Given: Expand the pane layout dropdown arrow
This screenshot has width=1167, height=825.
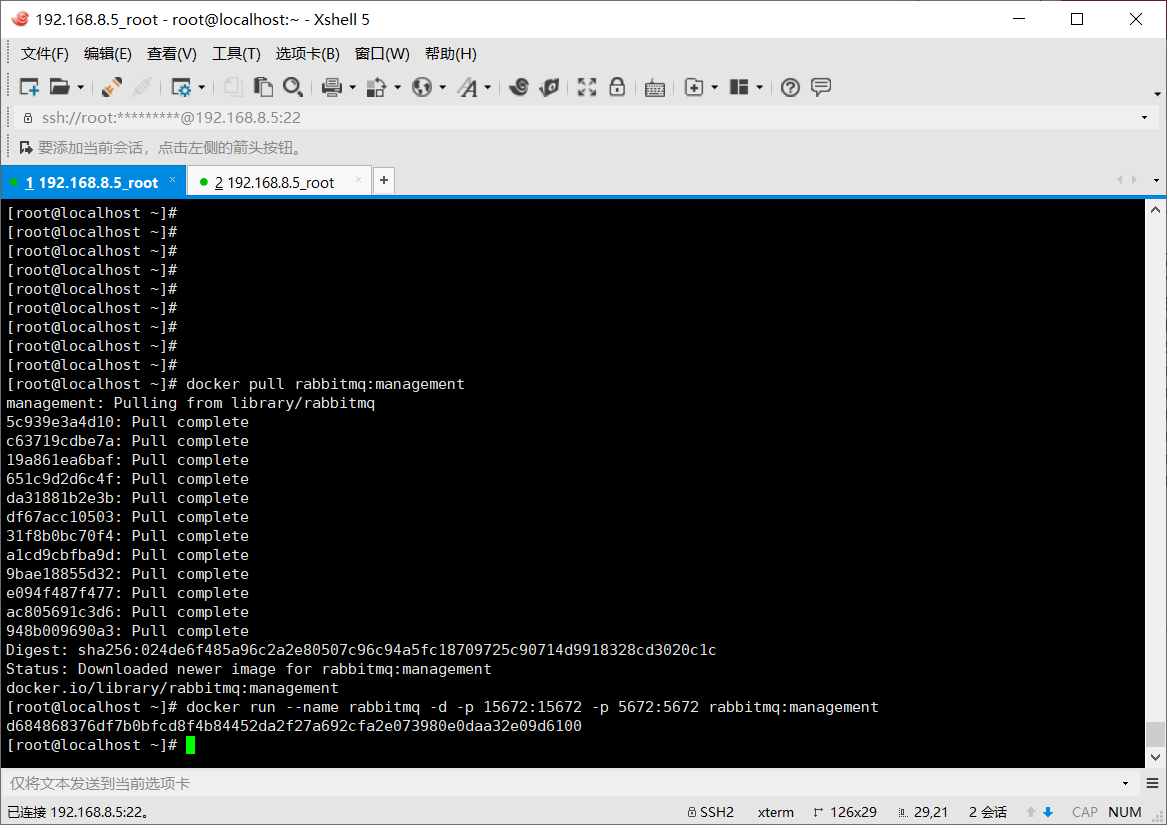Looking at the screenshot, I should pyautogui.click(x=759, y=88).
